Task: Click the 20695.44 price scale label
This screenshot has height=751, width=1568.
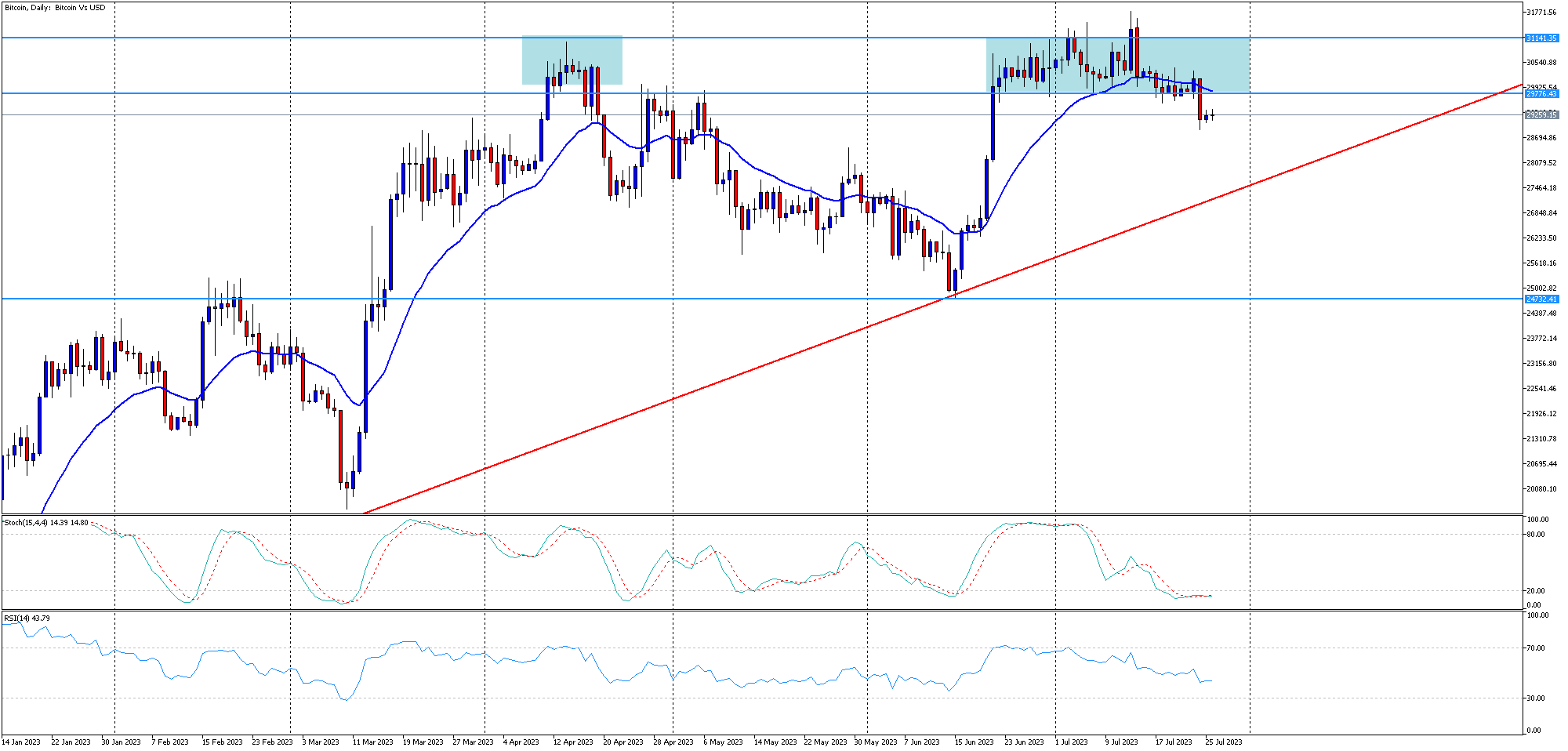Action: 1541,464
